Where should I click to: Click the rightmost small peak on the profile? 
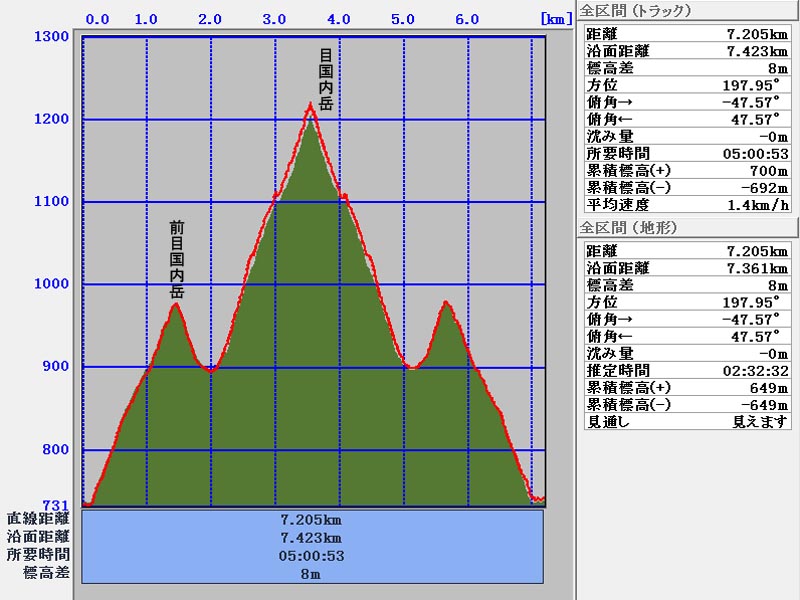(446, 303)
